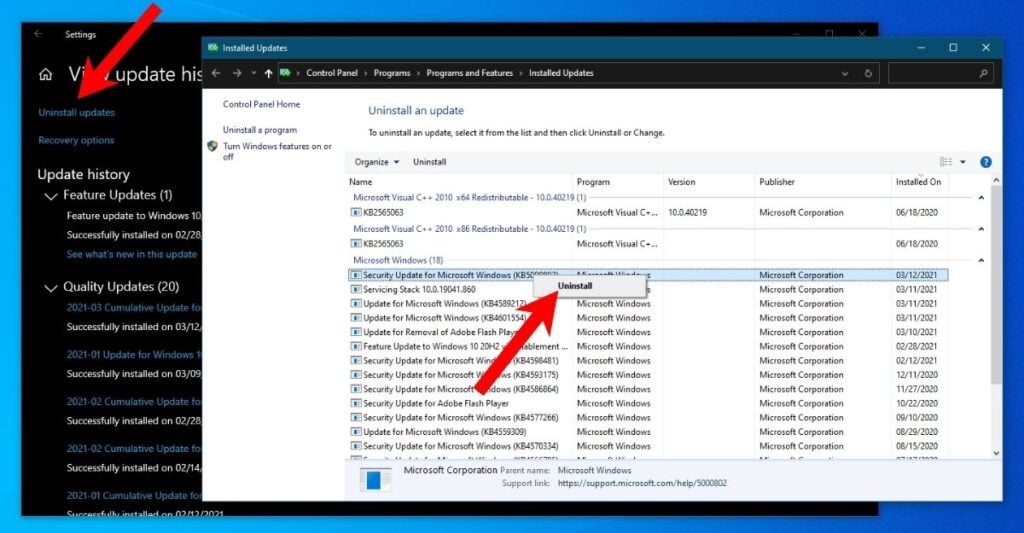Open the recent locations dropdown arrow
This screenshot has height=533, width=1024.
point(254,73)
